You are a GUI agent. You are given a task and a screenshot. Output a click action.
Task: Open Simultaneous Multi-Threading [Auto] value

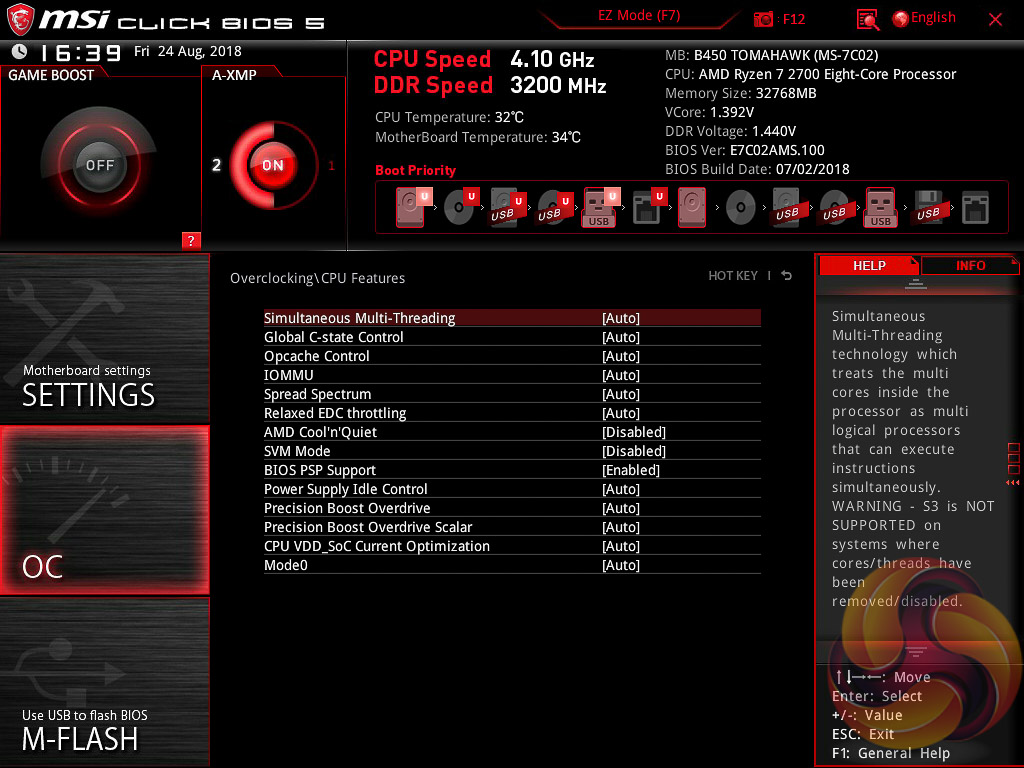(620, 318)
